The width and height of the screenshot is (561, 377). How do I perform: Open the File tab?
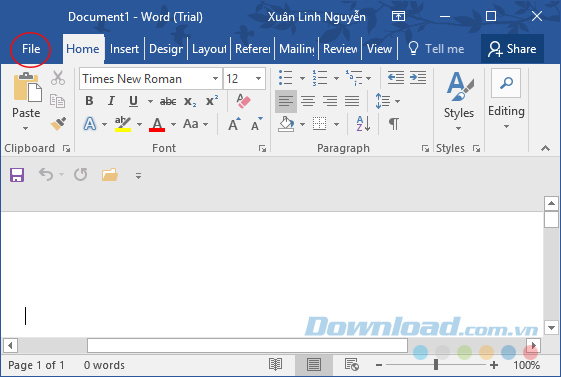tap(31, 49)
